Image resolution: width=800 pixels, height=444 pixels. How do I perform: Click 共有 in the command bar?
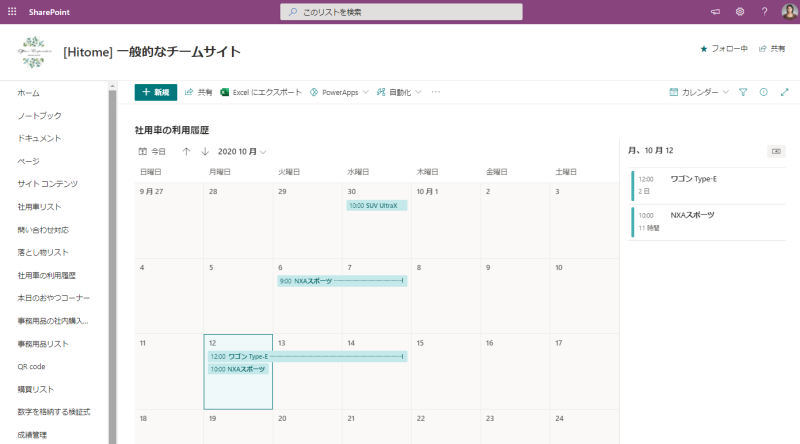[198, 92]
